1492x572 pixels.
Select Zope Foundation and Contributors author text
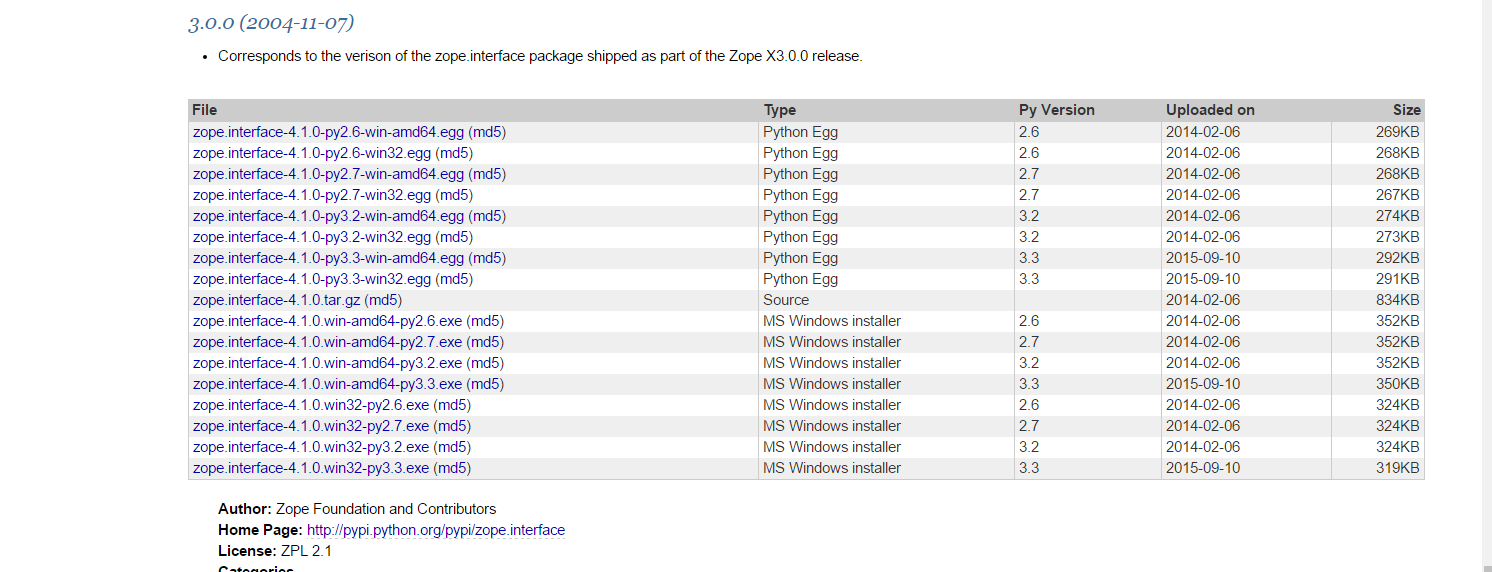point(386,509)
